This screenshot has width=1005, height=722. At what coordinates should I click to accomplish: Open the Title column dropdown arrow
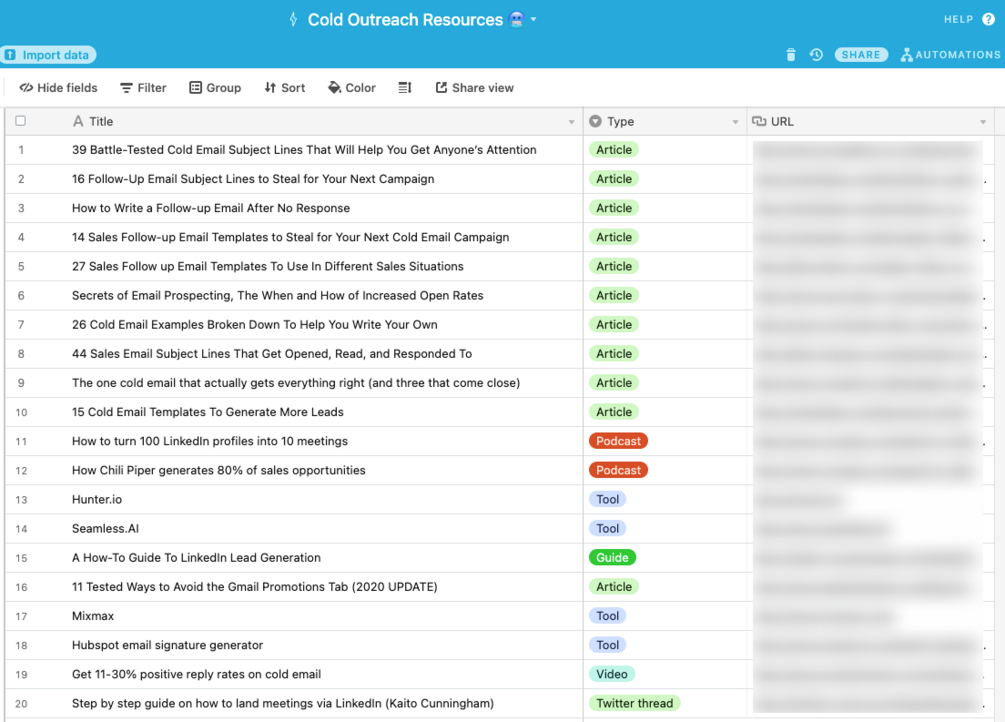point(572,122)
